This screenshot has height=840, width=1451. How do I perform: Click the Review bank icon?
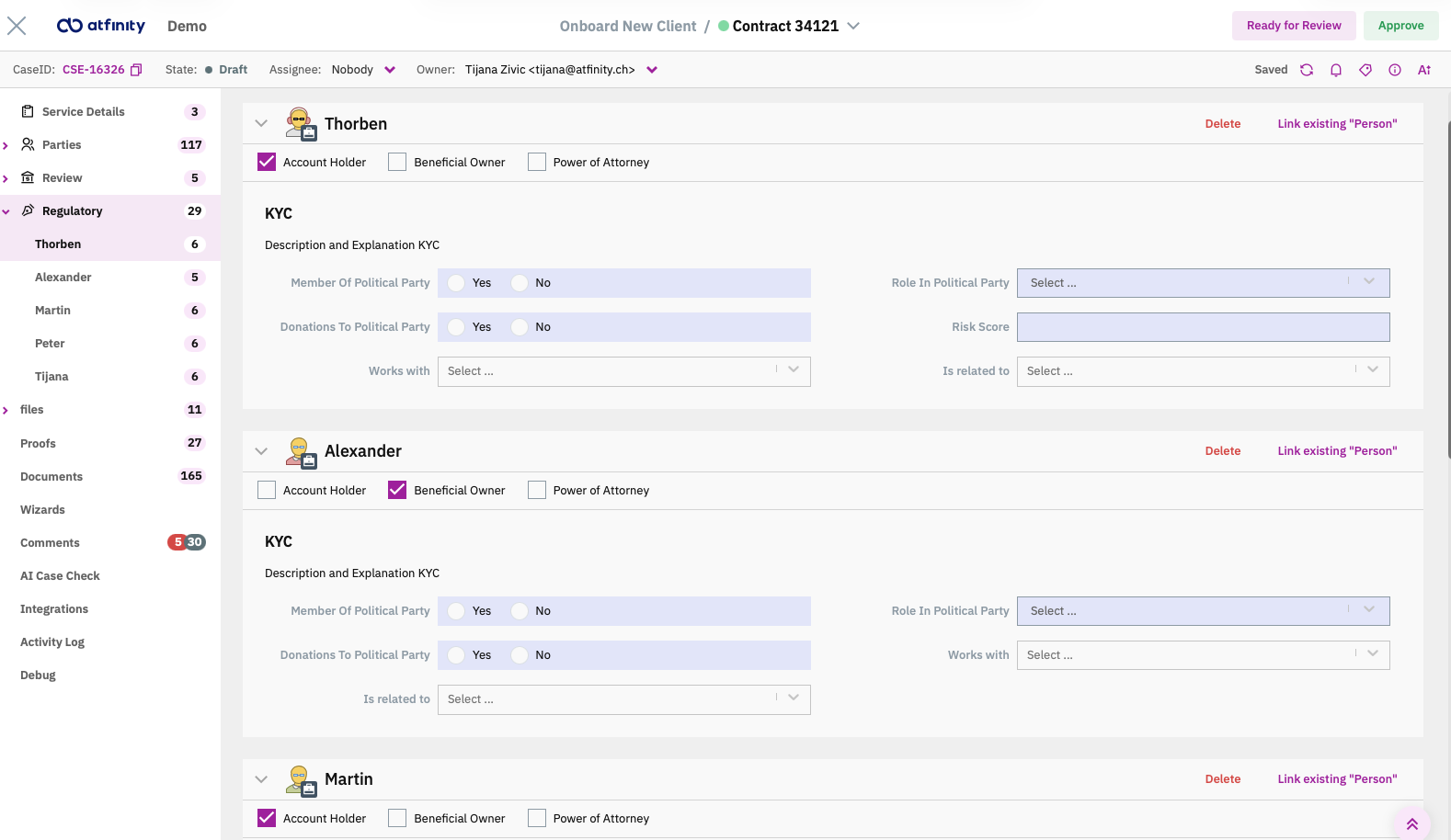28,177
